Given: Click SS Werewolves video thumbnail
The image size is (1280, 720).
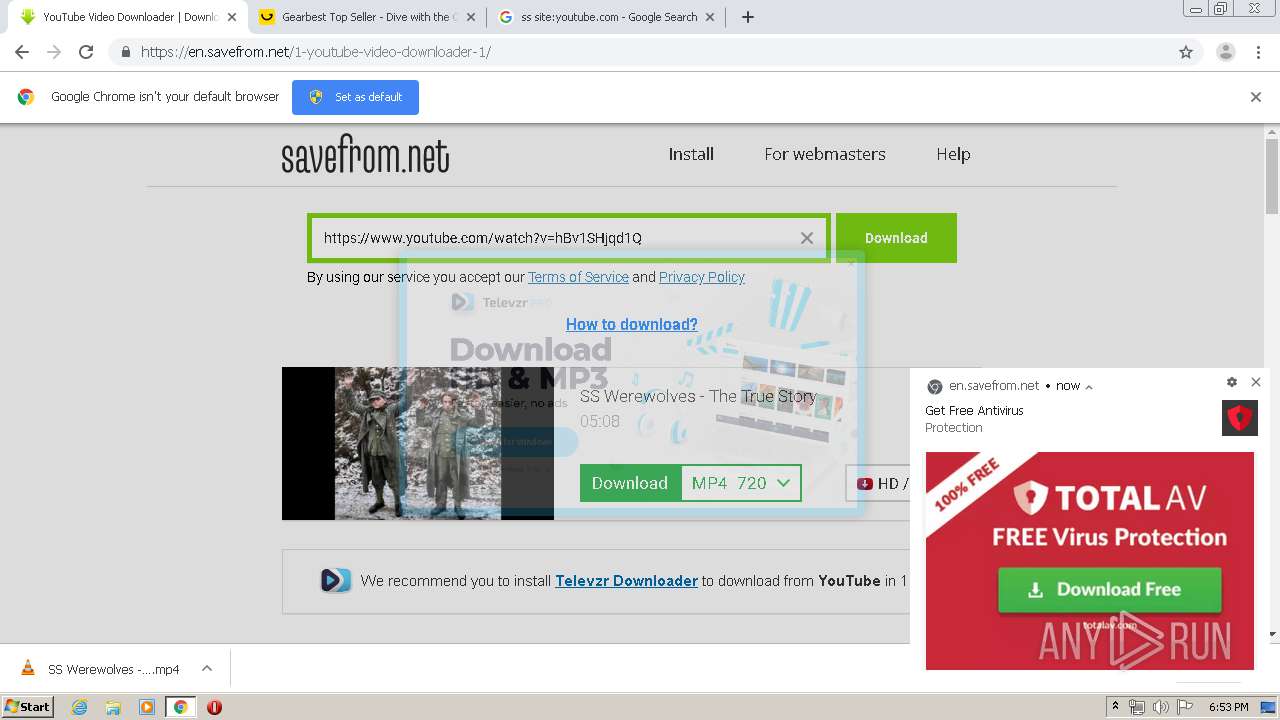Looking at the screenshot, I should point(417,443).
